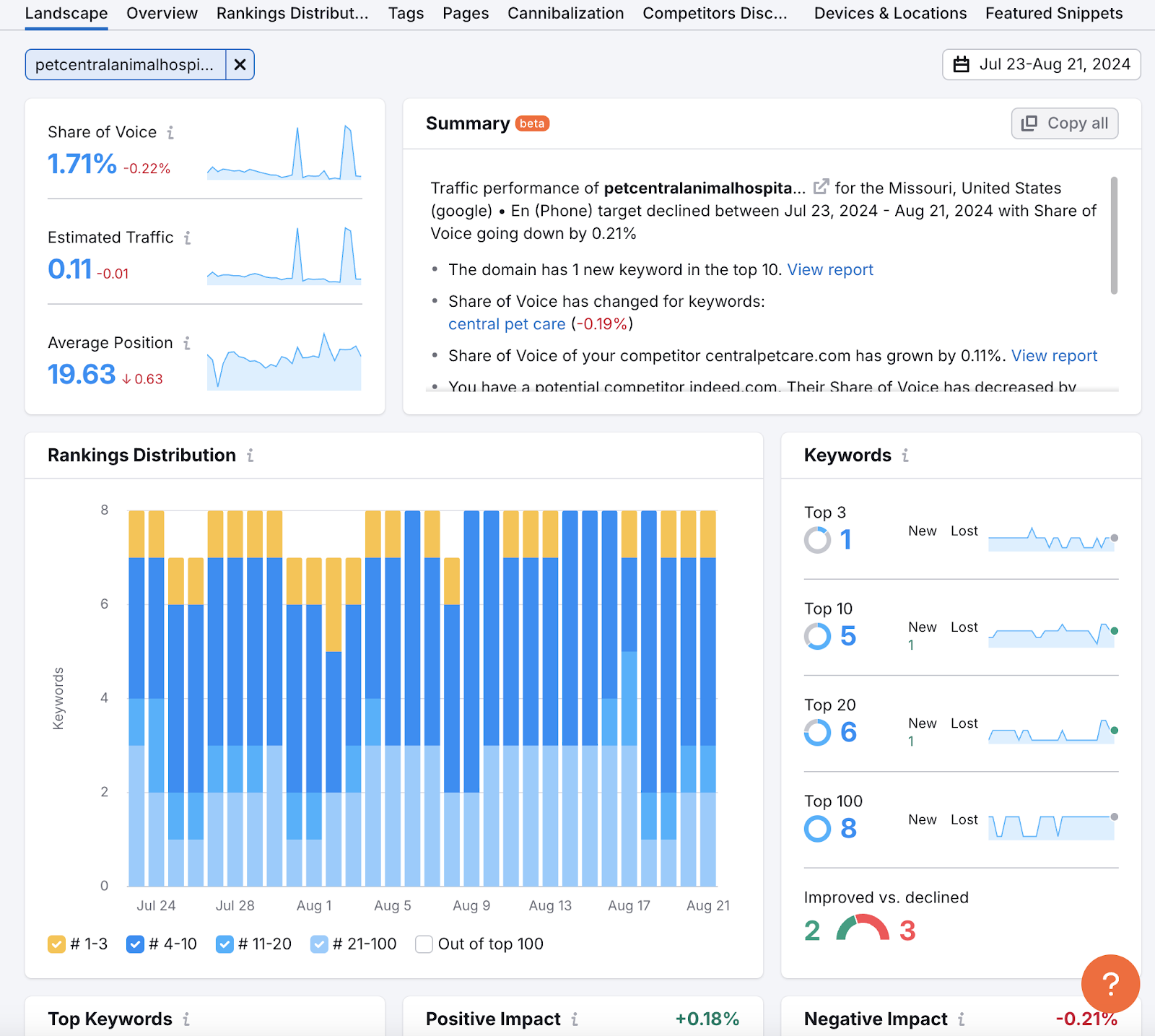1155x1036 pixels.
Task: Click the Top 20 new keywords count
Action: click(x=911, y=741)
